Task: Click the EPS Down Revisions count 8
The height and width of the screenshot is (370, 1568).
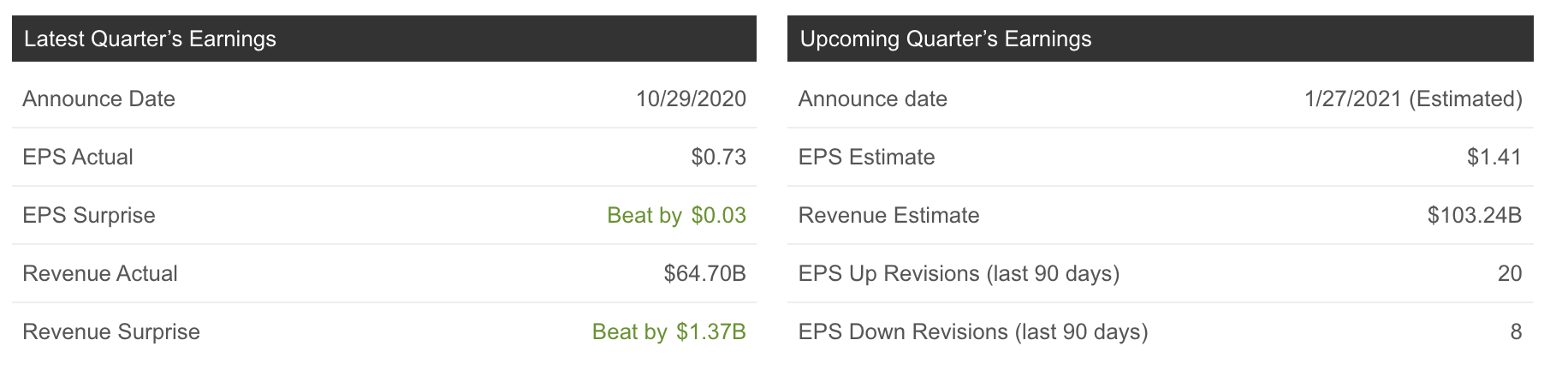Action: coord(1516,332)
